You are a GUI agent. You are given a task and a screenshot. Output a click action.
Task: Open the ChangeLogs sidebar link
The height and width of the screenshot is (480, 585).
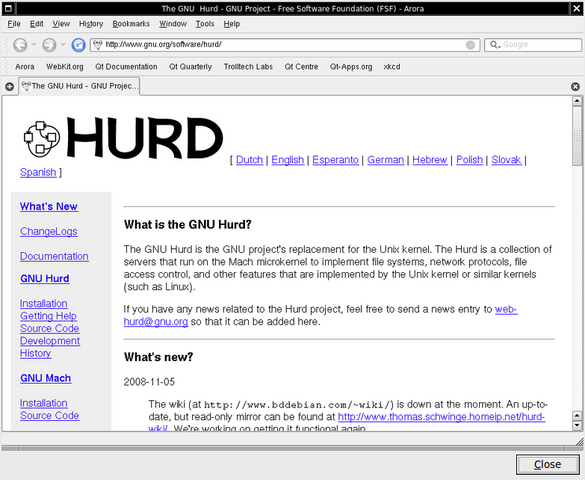[49, 232]
